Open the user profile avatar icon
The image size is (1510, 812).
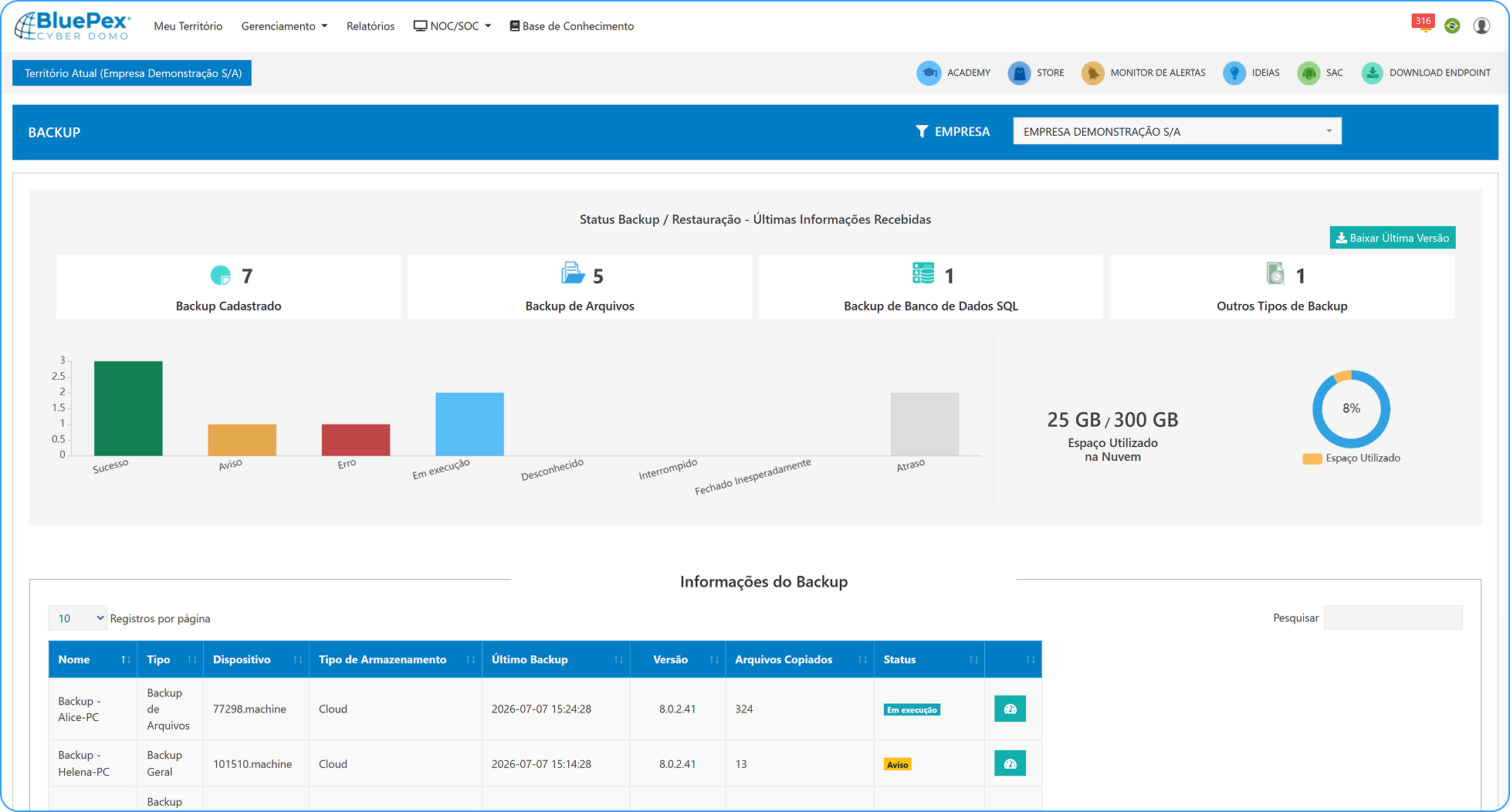click(1481, 25)
